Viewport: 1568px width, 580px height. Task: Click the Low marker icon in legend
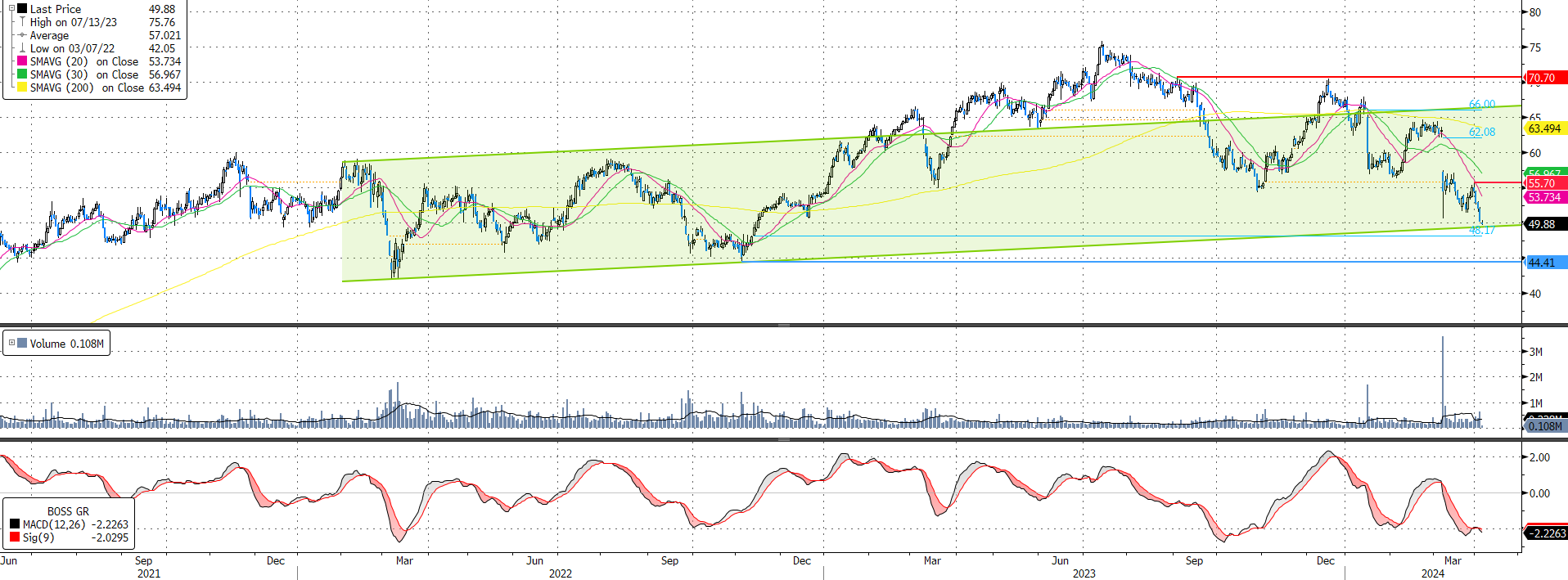(23, 48)
